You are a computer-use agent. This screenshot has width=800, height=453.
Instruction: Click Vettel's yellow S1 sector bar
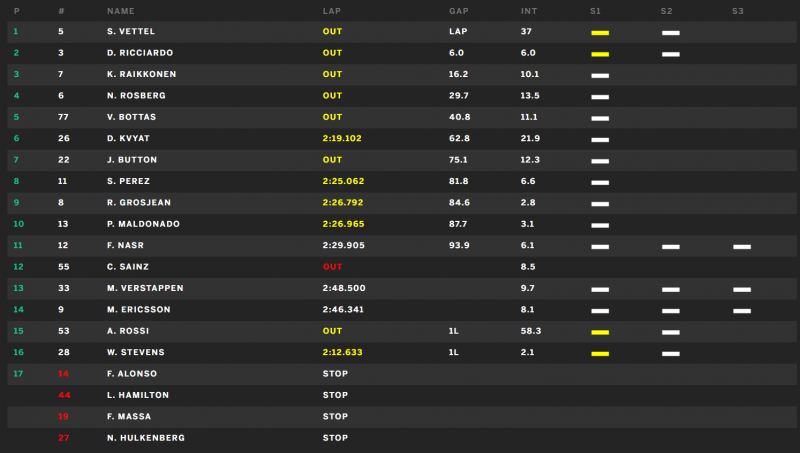coord(600,33)
